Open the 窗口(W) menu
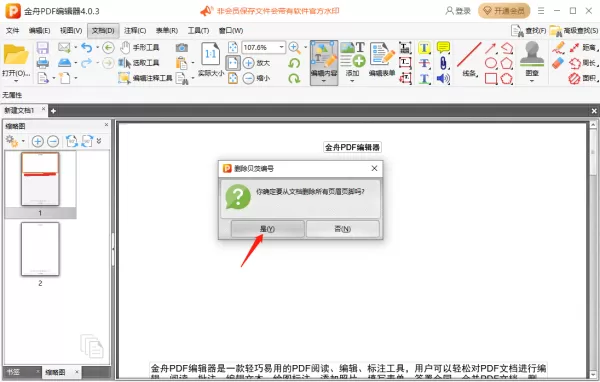This screenshot has height=382, width=600. pos(231,31)
